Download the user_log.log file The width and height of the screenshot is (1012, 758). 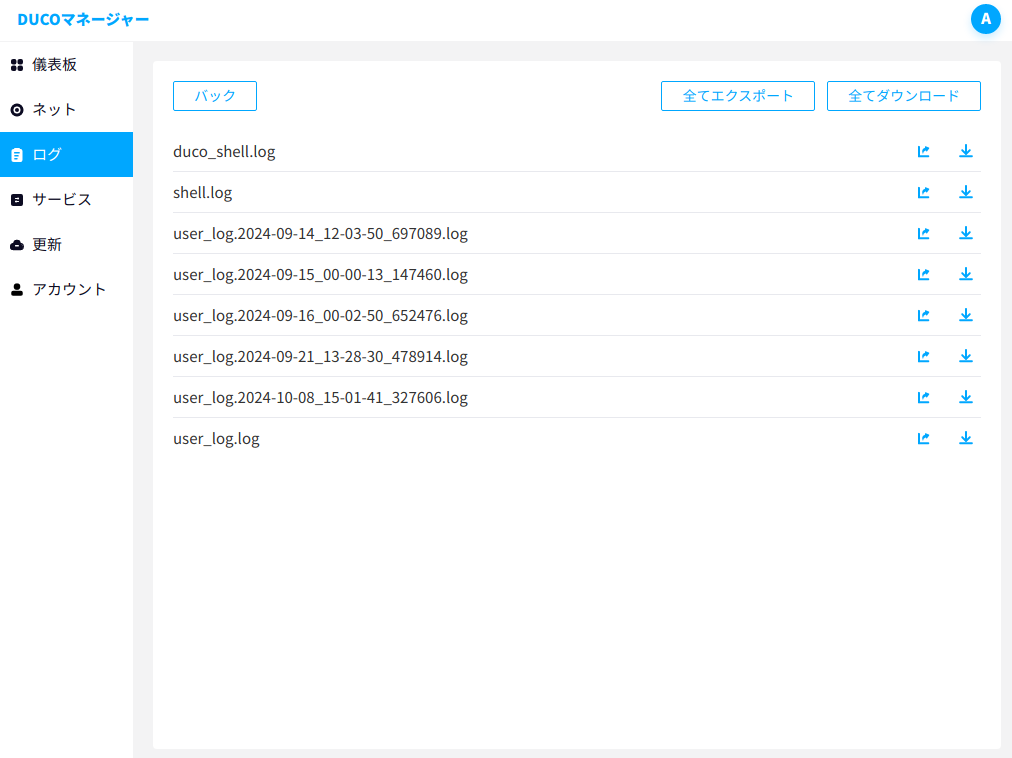(x=966, y=438)
